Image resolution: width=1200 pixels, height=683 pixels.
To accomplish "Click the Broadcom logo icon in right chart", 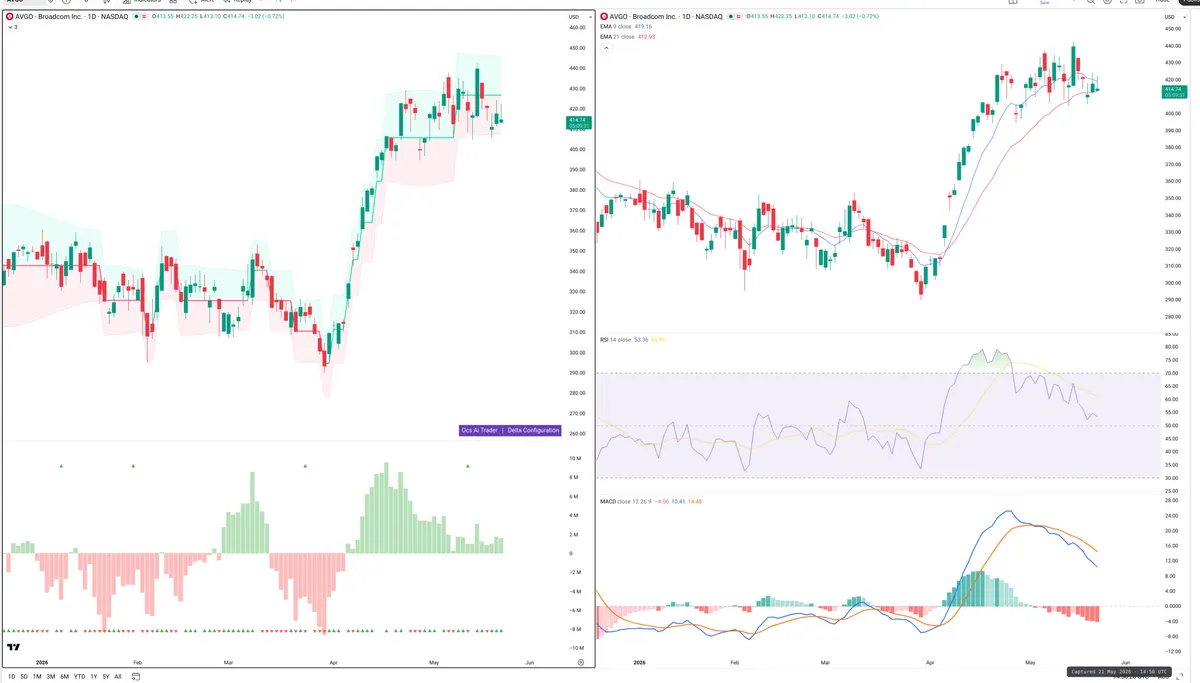I will point(605,17).
